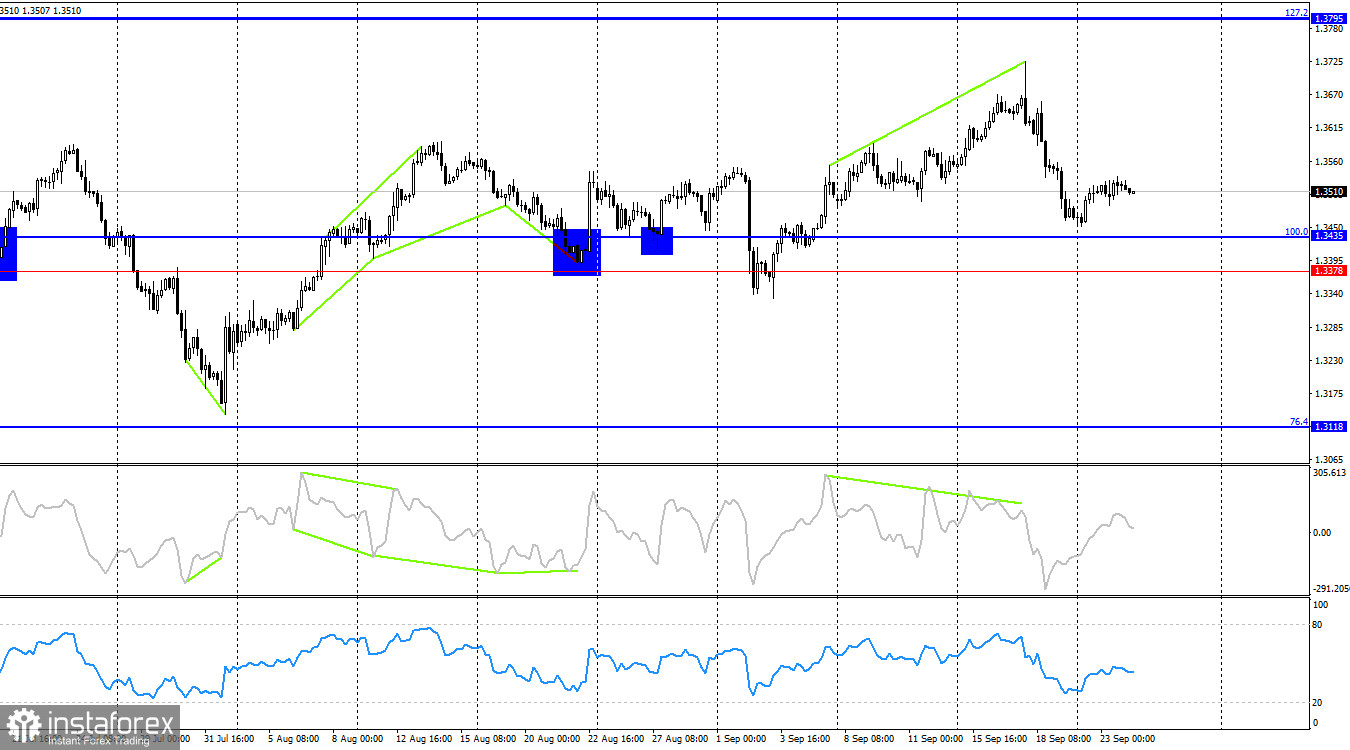Screen dimensions: 1350x750
Task: Click the 22 Aug 16:00 time label
Action: (617, 739)
